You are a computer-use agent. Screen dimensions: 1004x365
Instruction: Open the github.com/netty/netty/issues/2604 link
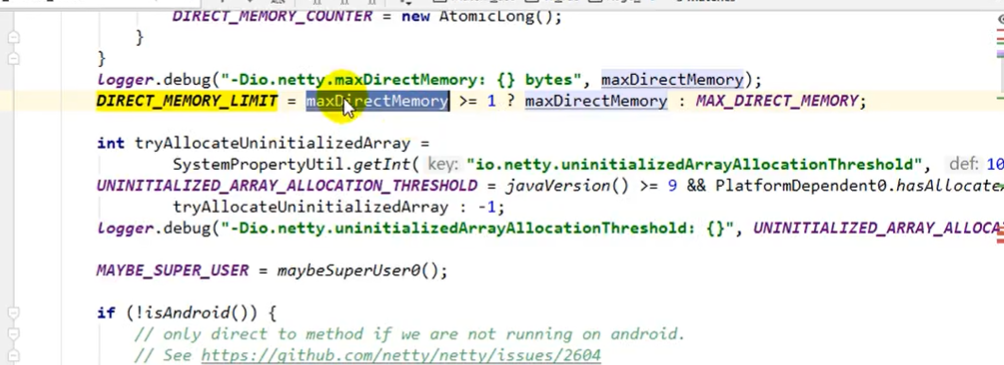pos(401,355)
